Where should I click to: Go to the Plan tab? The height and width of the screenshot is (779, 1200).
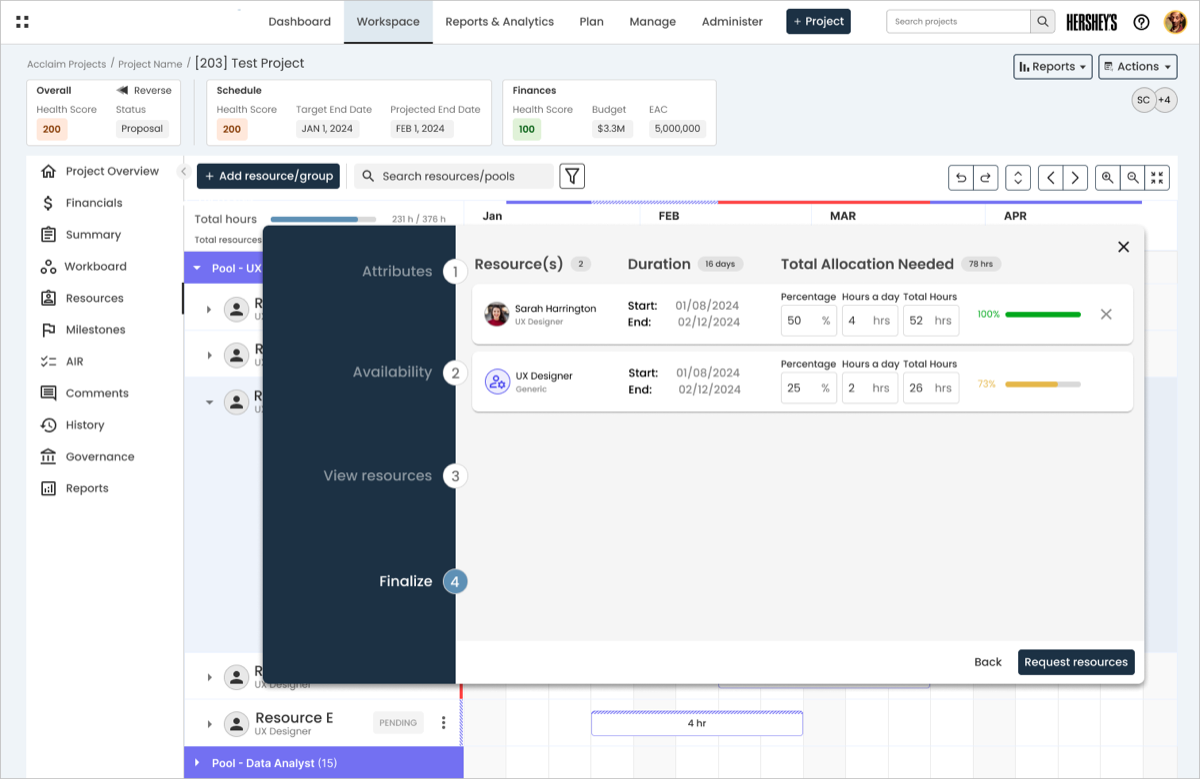(x=591, y=22)
